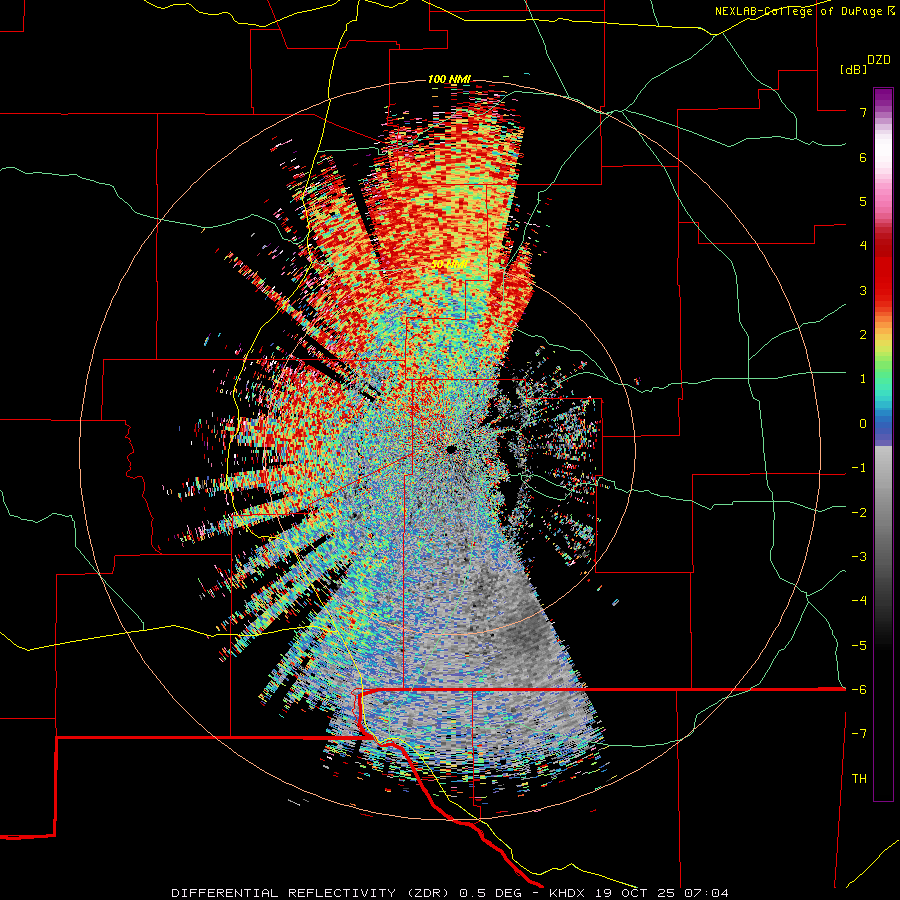This screenshot has width=900, height=900.
Task: Click the -1 value on the color scale
Action: [x=859, y=468]
